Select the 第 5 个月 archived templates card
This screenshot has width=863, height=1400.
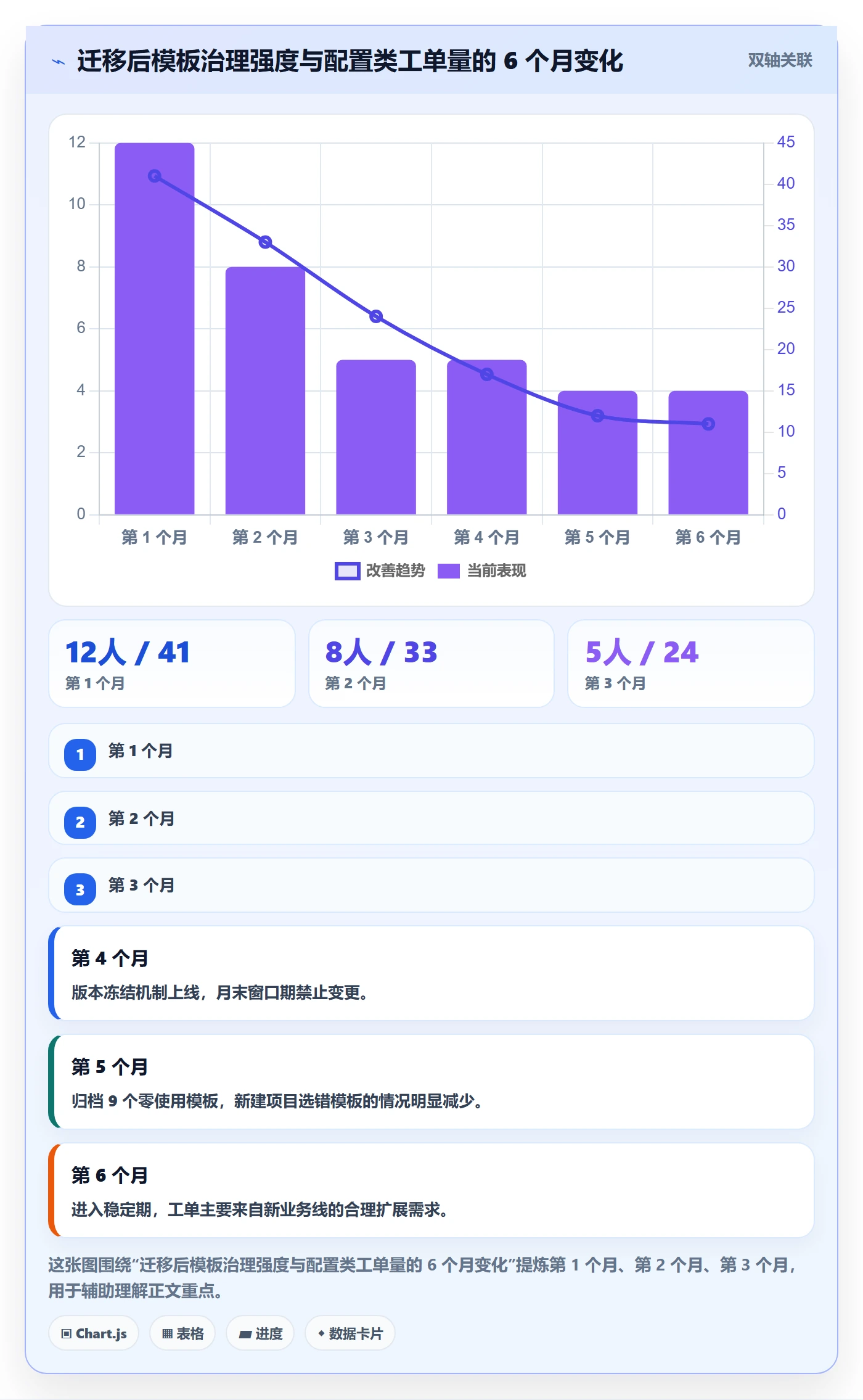[431, 1082]
